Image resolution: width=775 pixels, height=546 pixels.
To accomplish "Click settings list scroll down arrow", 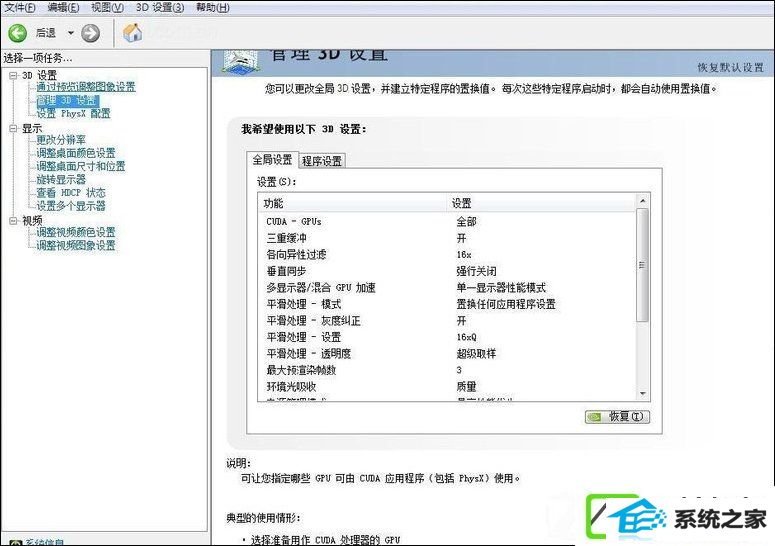I will 643,394.
